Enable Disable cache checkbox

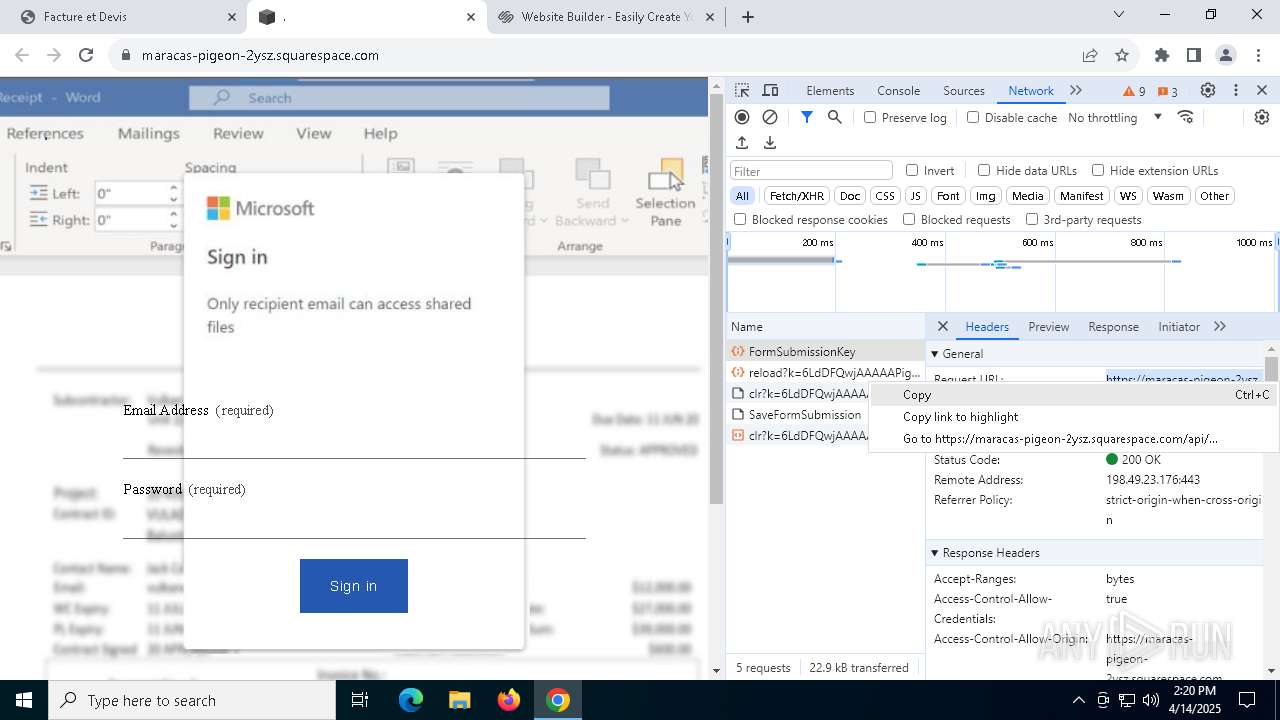coord(973,117)
